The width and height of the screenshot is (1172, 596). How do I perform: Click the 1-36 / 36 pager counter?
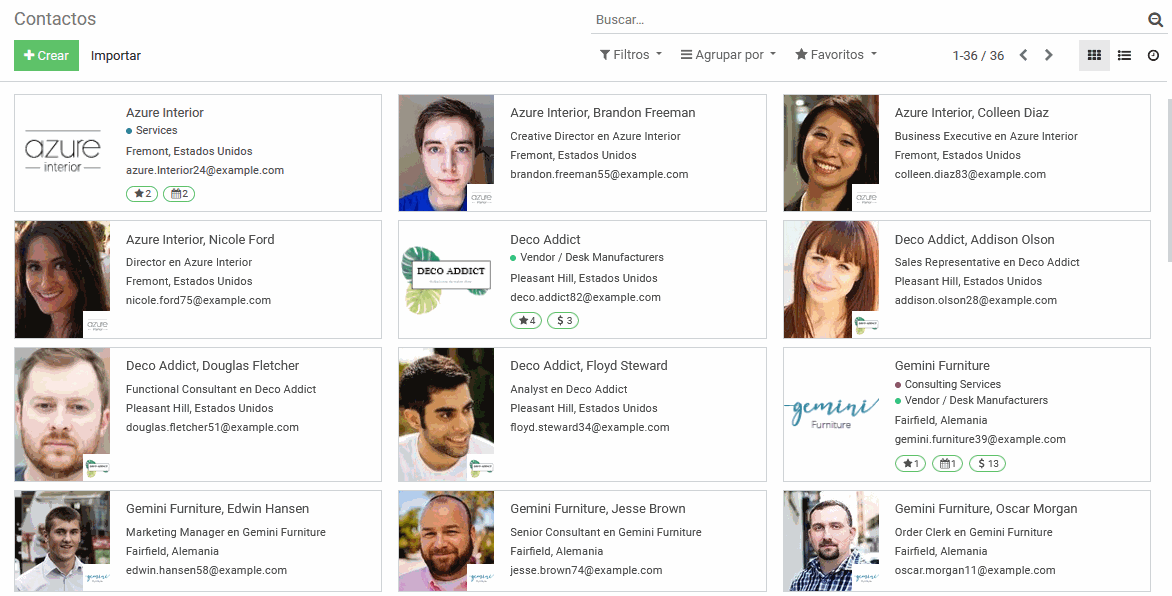(978, 56)
